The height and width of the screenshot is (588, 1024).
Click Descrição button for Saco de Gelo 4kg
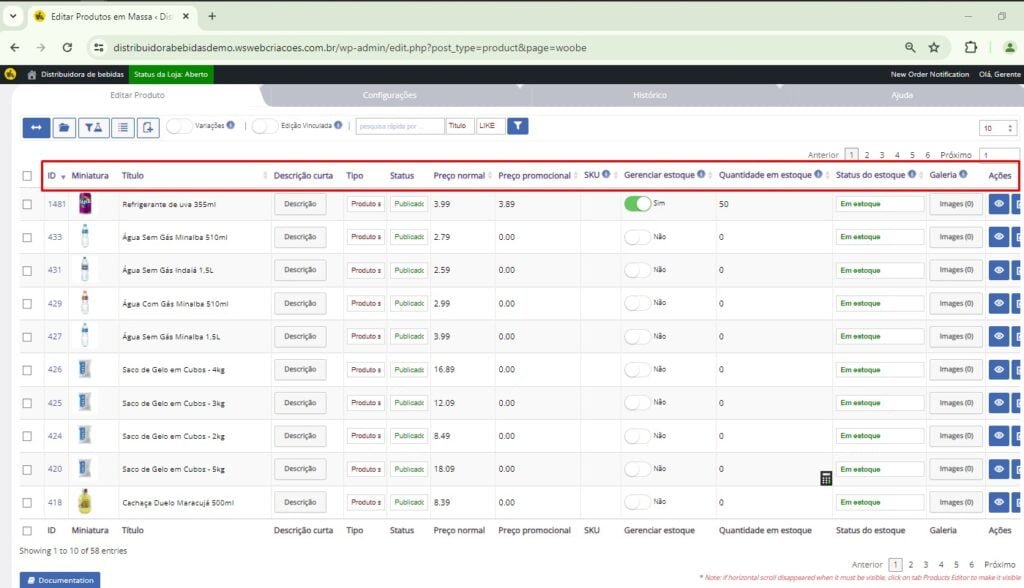(300, 369)
